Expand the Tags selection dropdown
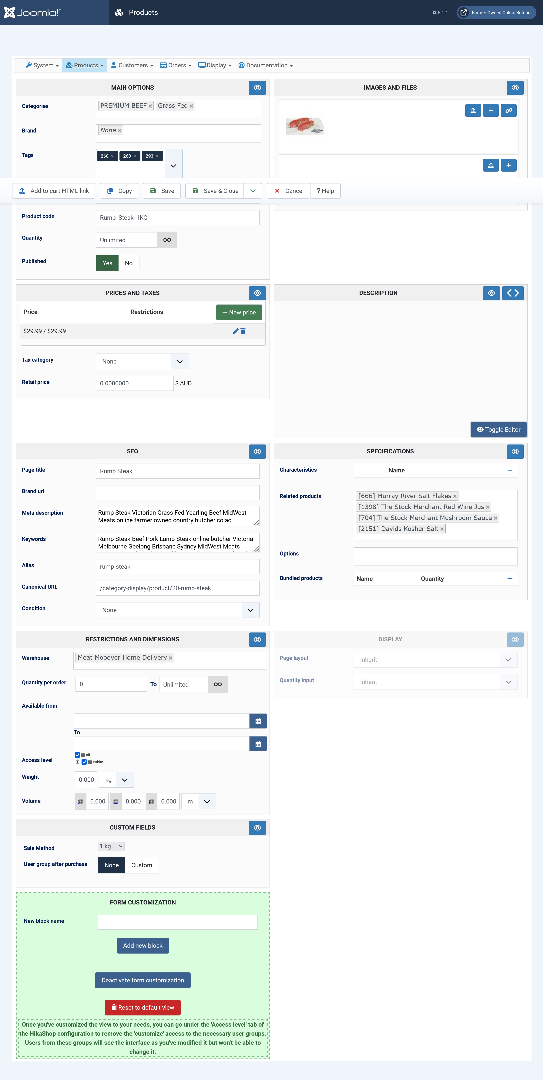Viewport: 543px width, 1080px height. (173, 166)
